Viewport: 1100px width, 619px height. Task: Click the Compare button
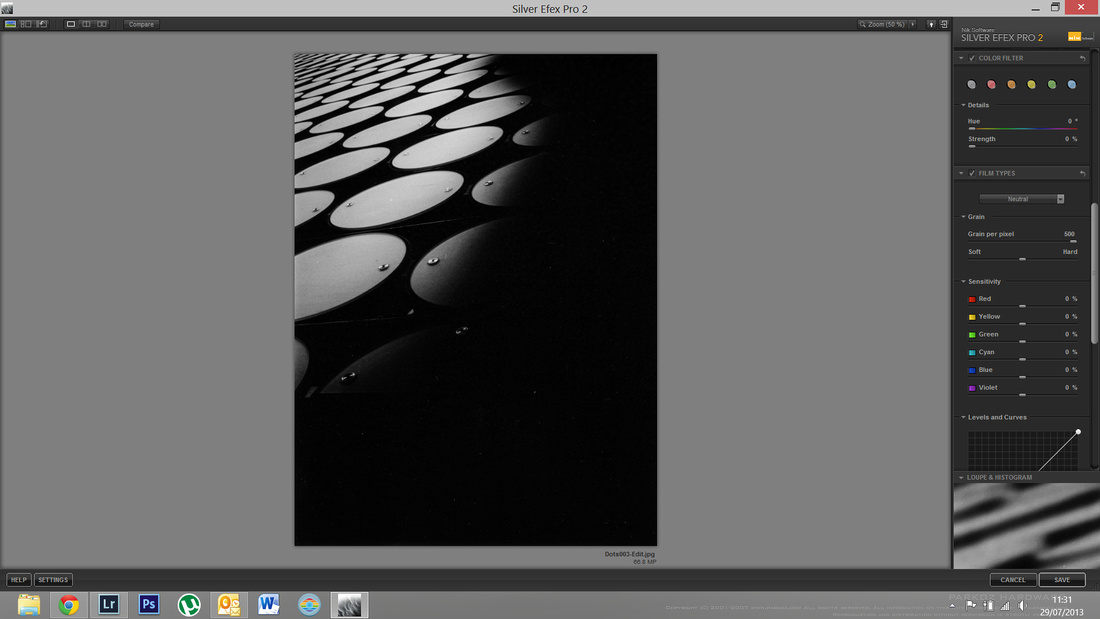pos(141,24)
